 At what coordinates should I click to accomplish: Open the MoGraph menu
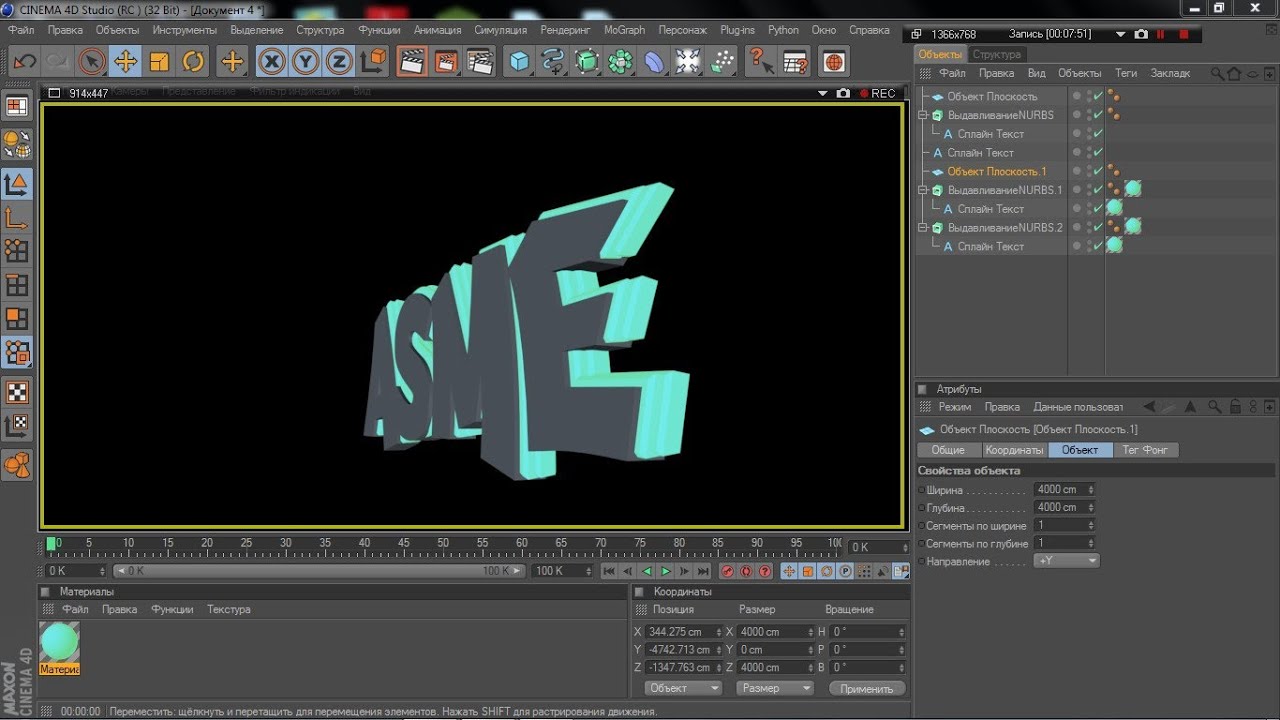624,30
